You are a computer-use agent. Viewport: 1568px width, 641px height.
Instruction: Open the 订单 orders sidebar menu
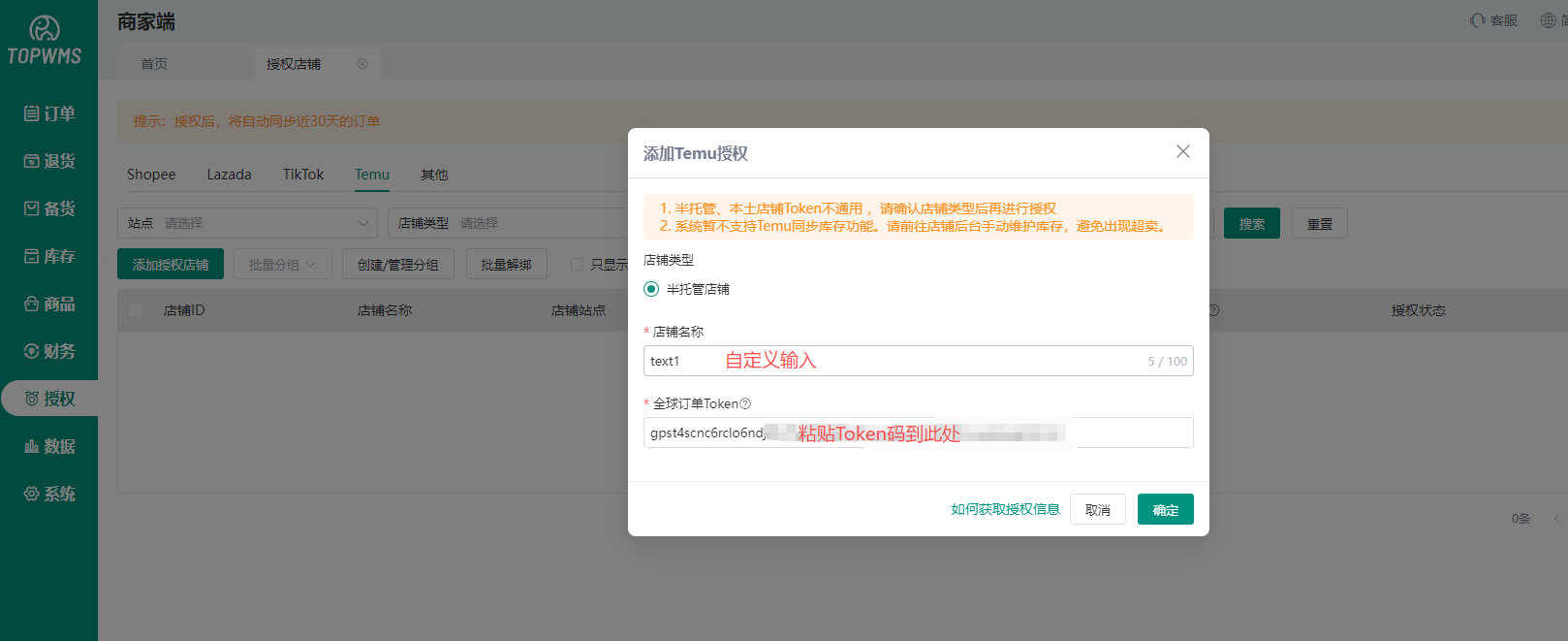(48, 113)
